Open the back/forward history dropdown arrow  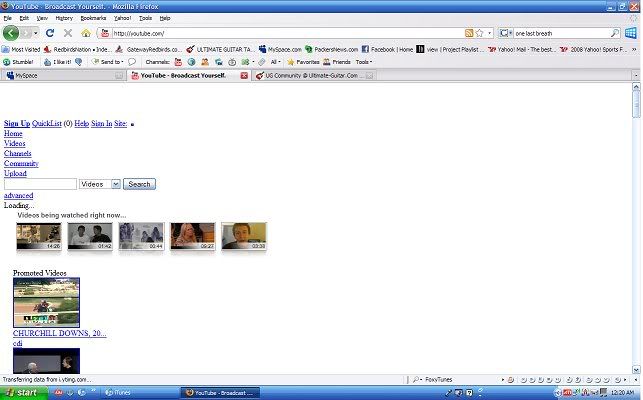pyautogui.click(x=36, y=33)
